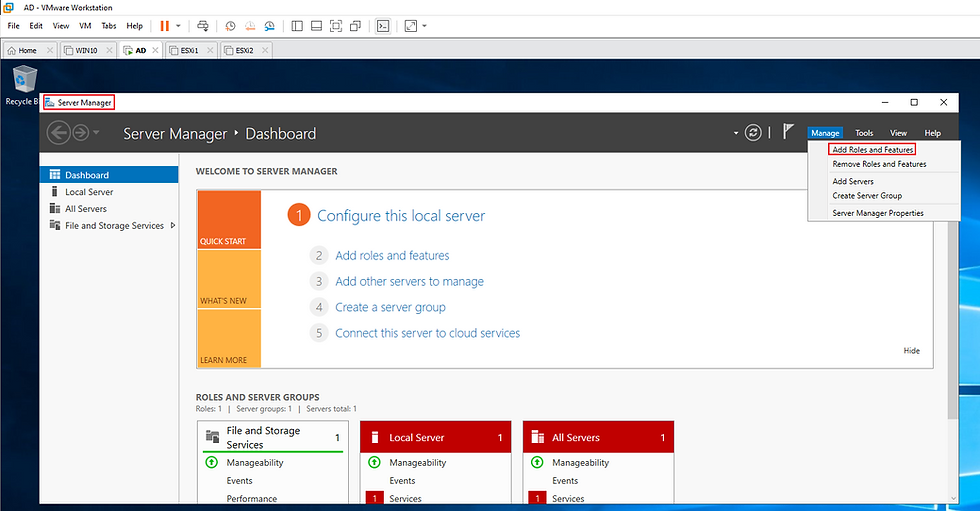980x511 pixels.
Task: Open Server Manager Tools menu
Action: tap(864, 133)
